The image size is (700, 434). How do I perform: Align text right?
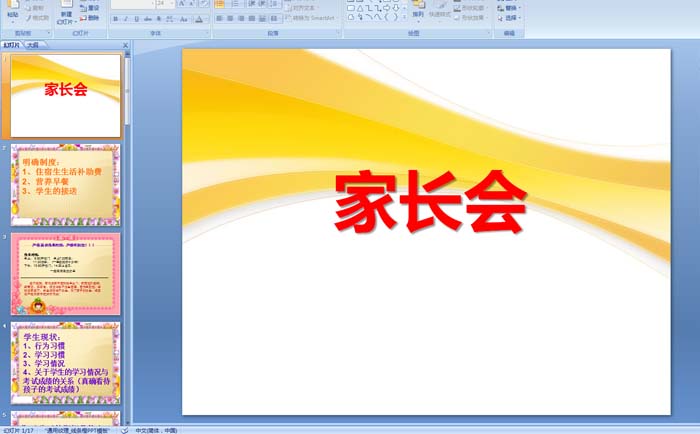pos(241,19)
